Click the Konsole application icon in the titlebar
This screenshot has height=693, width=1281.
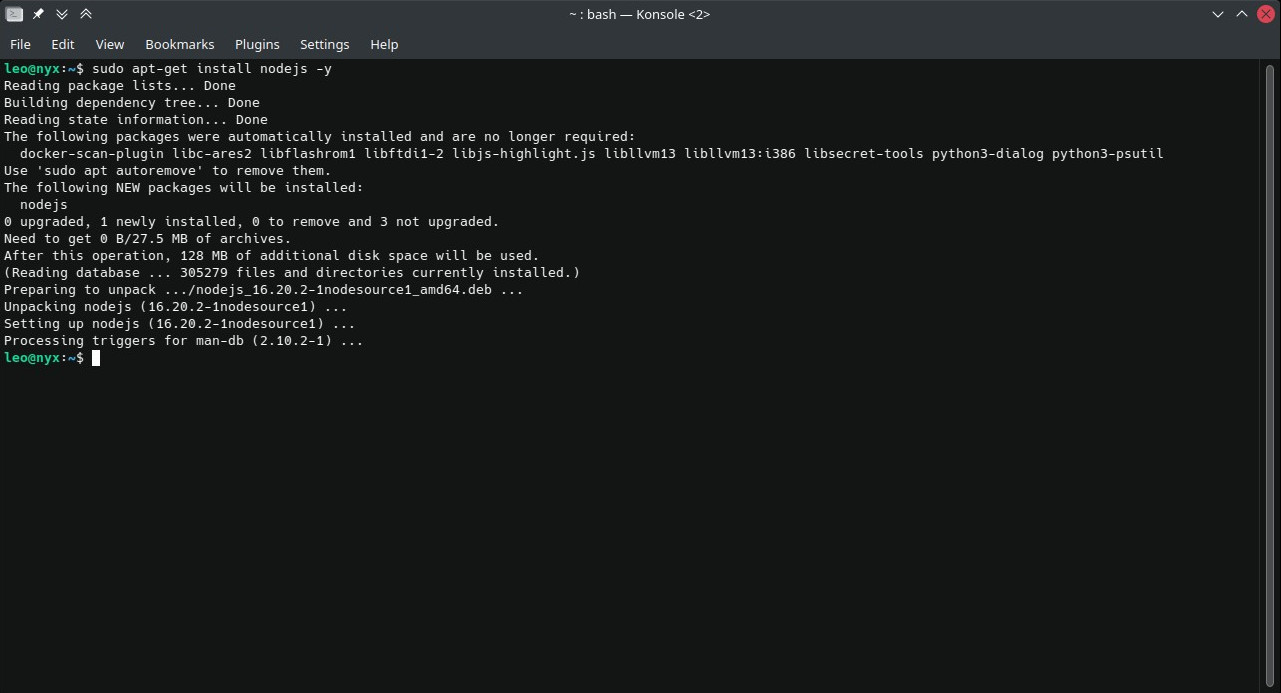click(x=13, y=14)
